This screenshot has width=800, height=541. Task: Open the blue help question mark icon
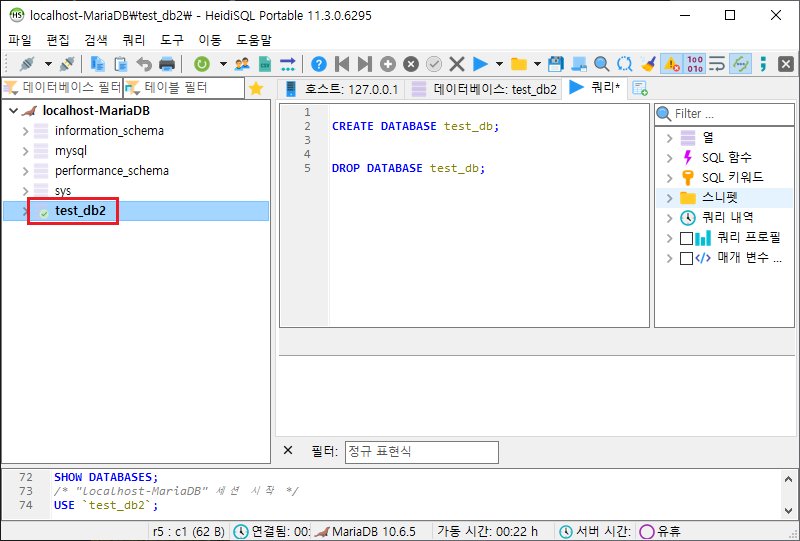319,64
